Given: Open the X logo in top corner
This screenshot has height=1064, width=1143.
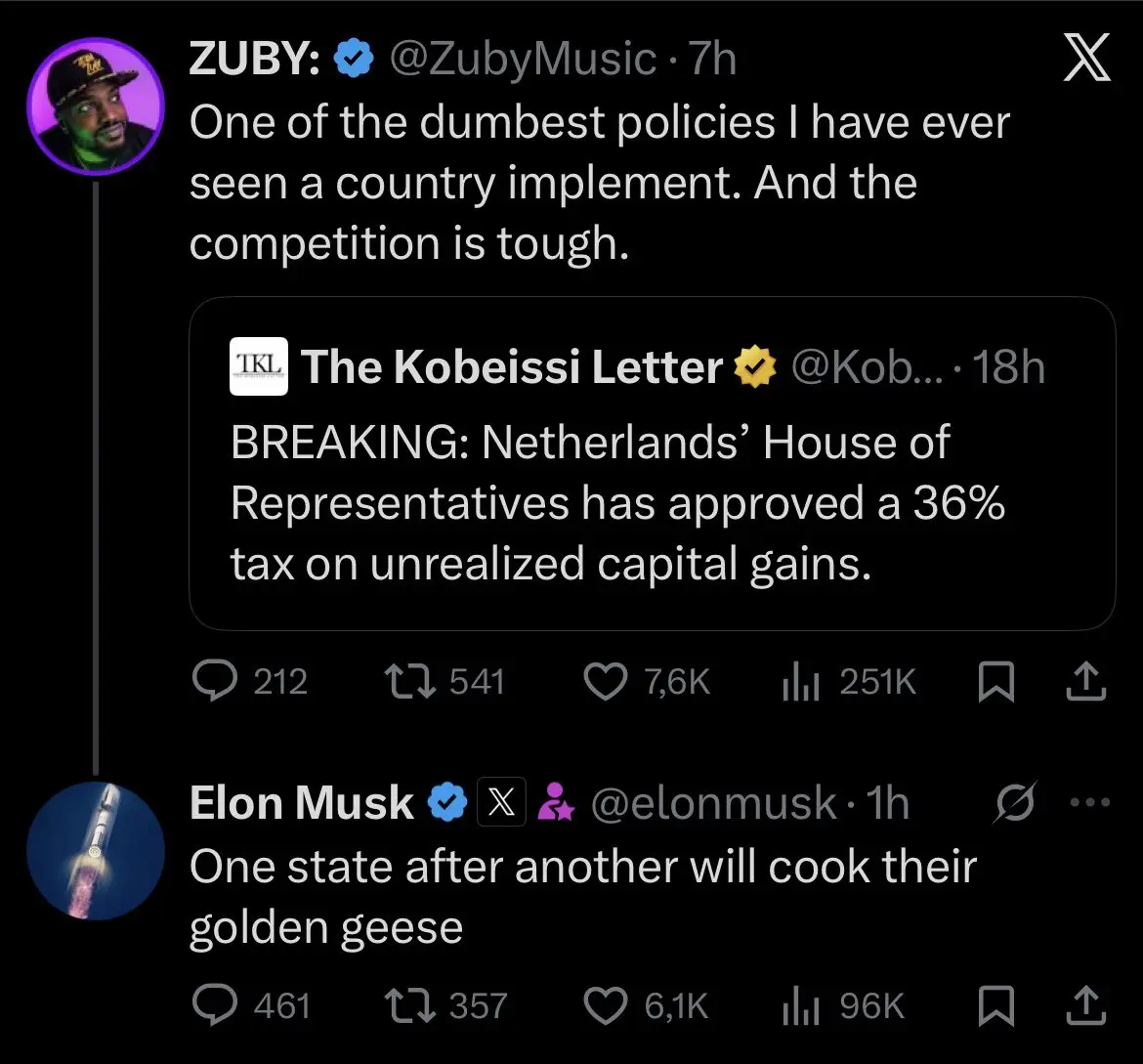Looking at the screenshot, I should coord(1086,63).
